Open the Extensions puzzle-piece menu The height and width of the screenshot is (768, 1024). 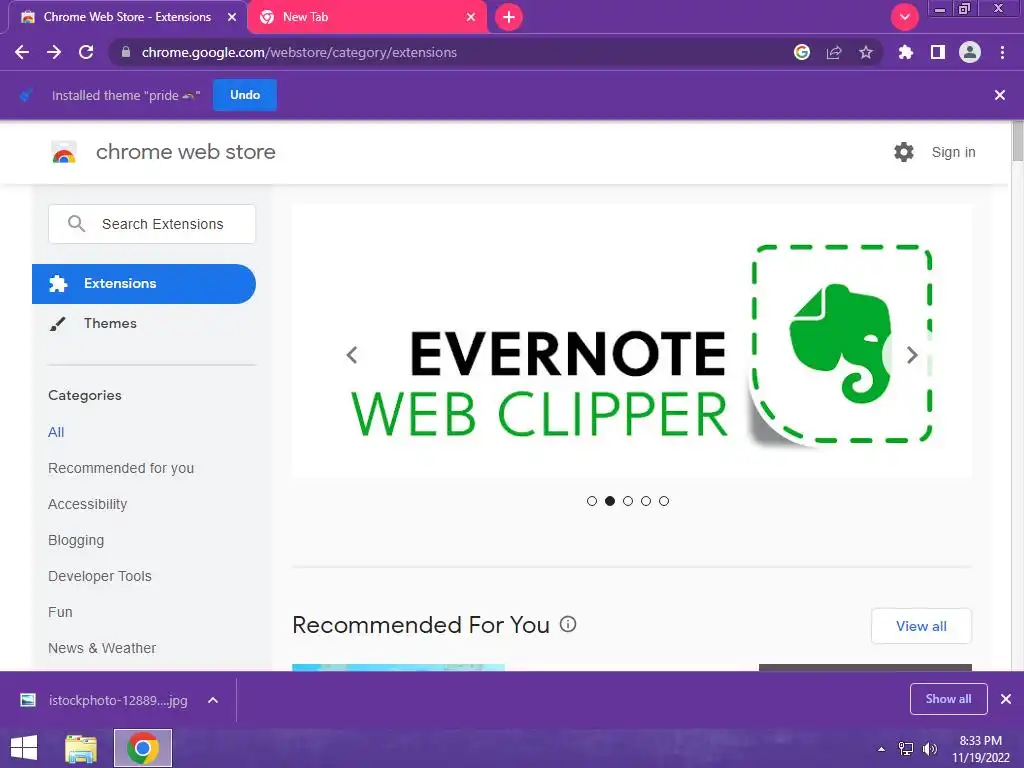click(906, 52)
